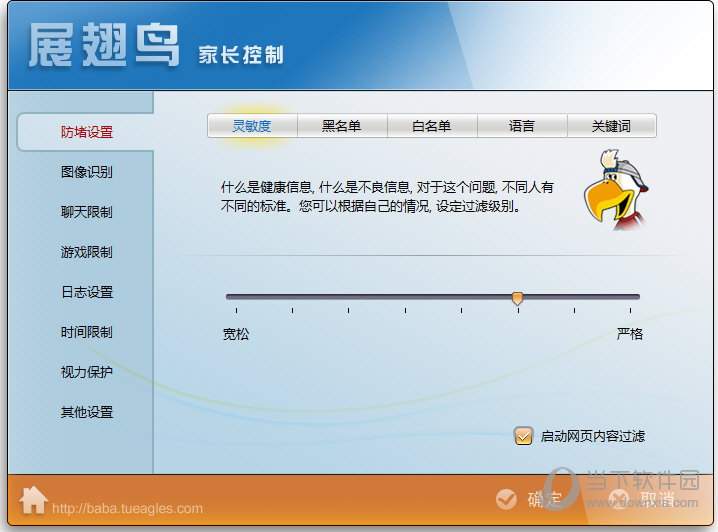Open the 白名单 tab
Screen dimensions: 718x532
click(432, 126)
